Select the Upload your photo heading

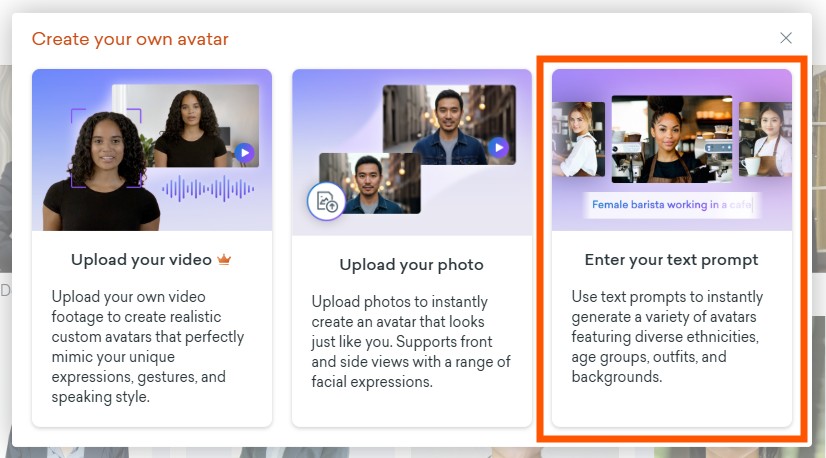pyautogui.click(x=411, y=265)
